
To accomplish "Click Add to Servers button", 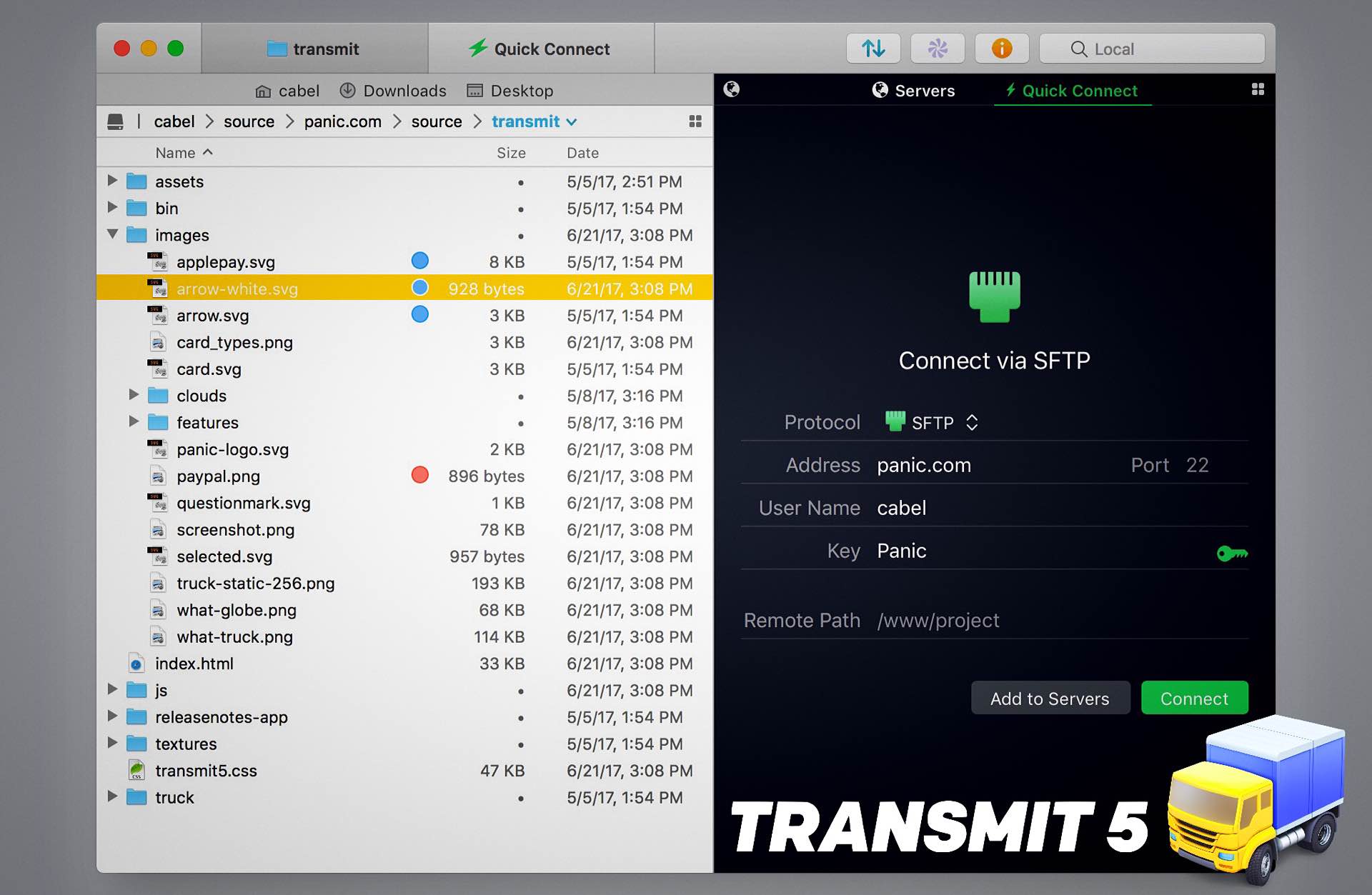I will tap(1048, 699).
